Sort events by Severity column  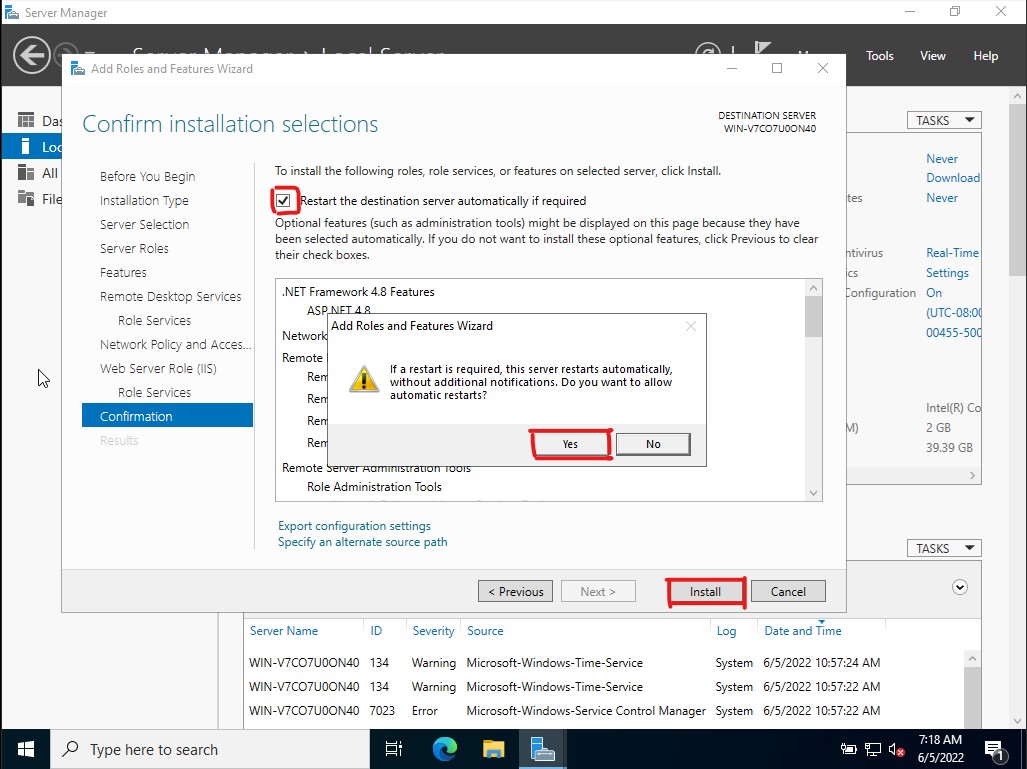pos(433,631)
